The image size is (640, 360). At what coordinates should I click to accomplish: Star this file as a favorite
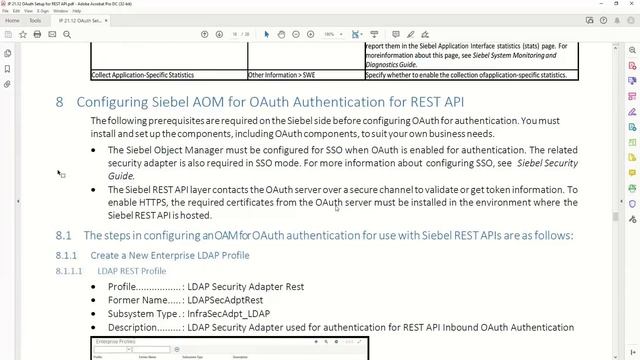(23, 35)
